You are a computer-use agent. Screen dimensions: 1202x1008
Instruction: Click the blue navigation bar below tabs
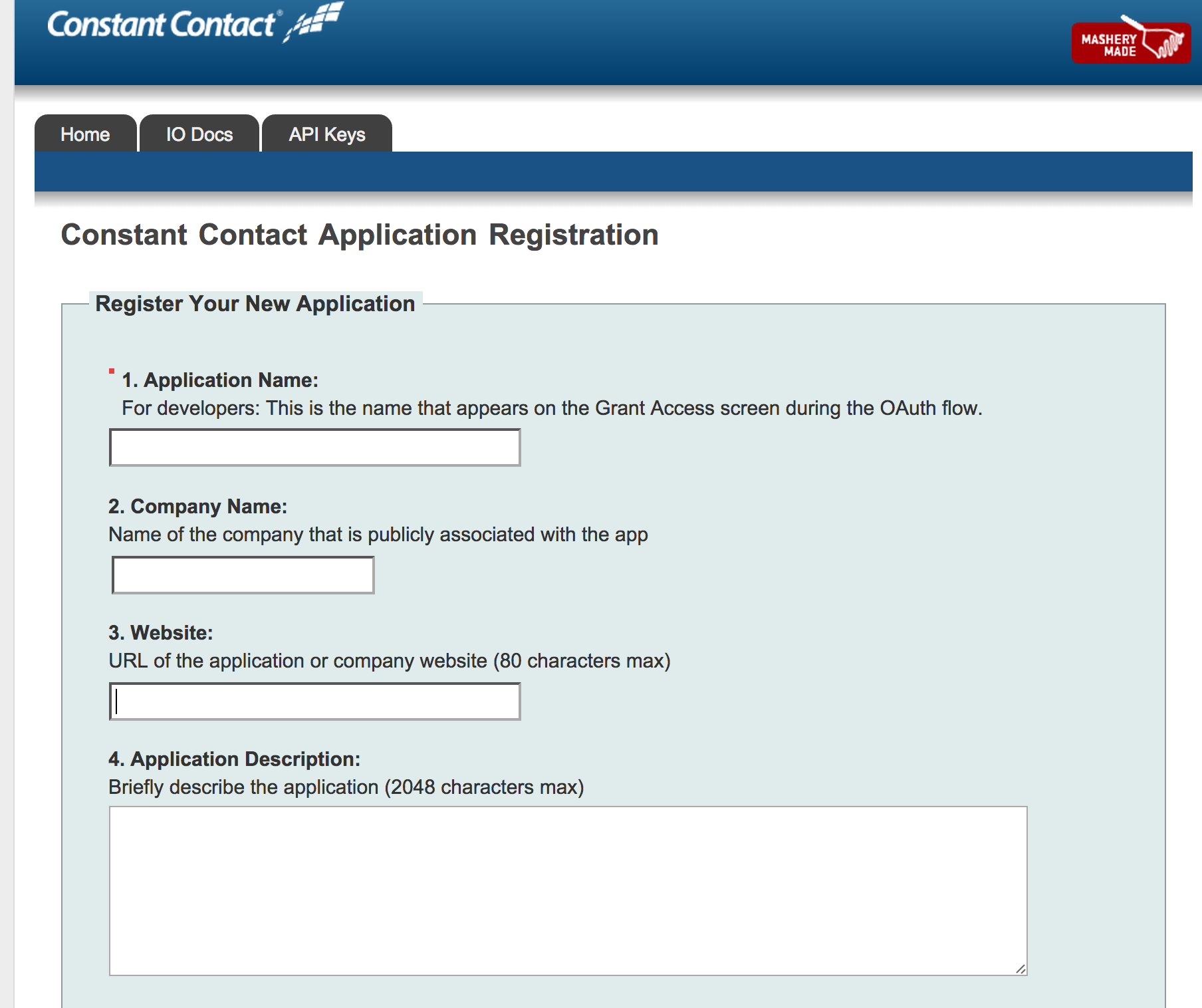click(614, 172)
